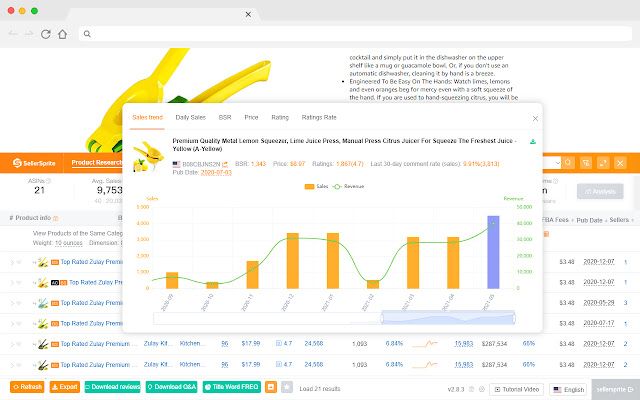Click Download Q&A button

171,387
